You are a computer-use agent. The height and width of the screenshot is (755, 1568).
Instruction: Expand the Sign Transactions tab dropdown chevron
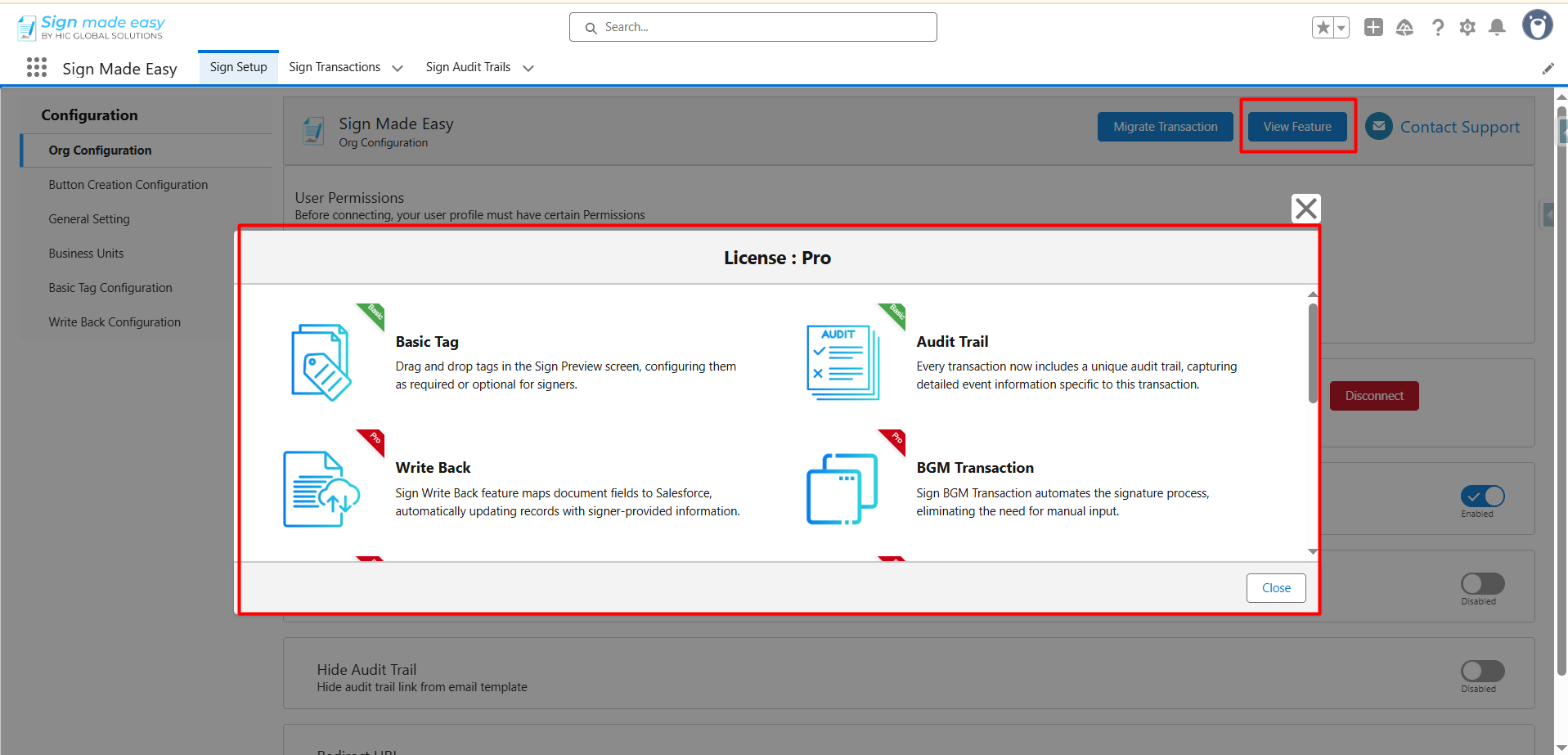tap(398, 68)
